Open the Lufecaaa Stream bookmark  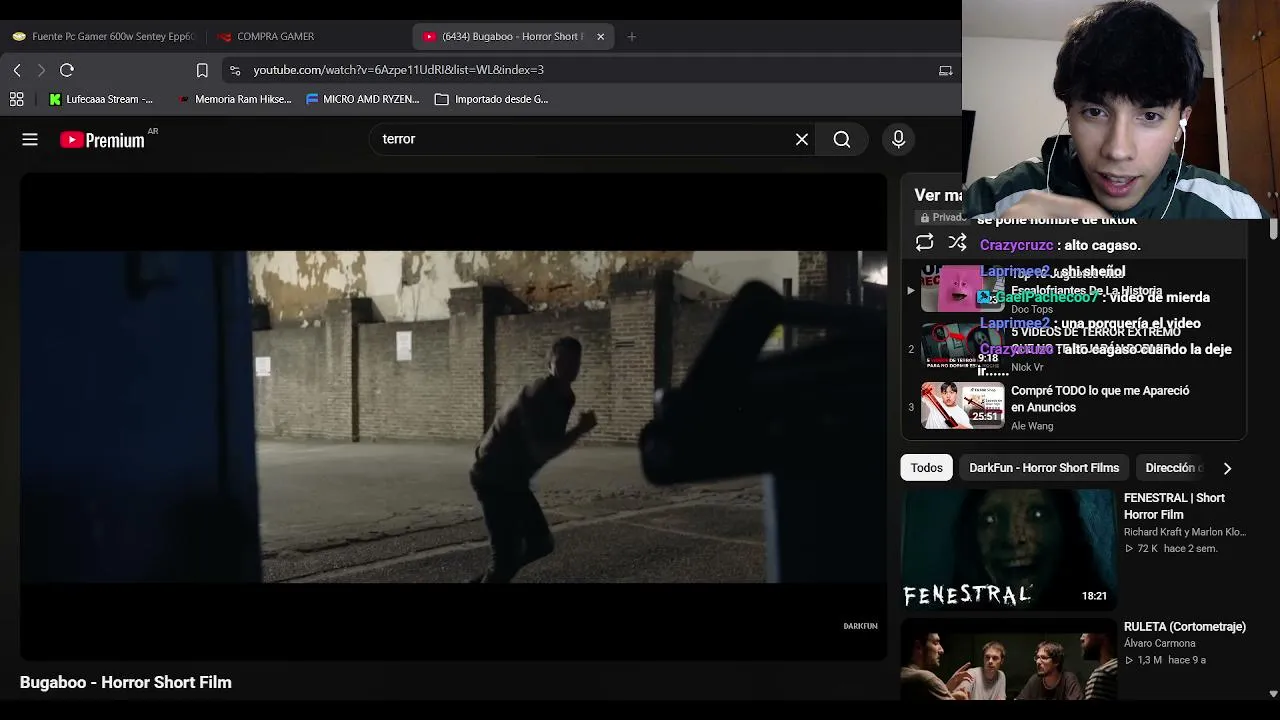click(x=101, y=99)
